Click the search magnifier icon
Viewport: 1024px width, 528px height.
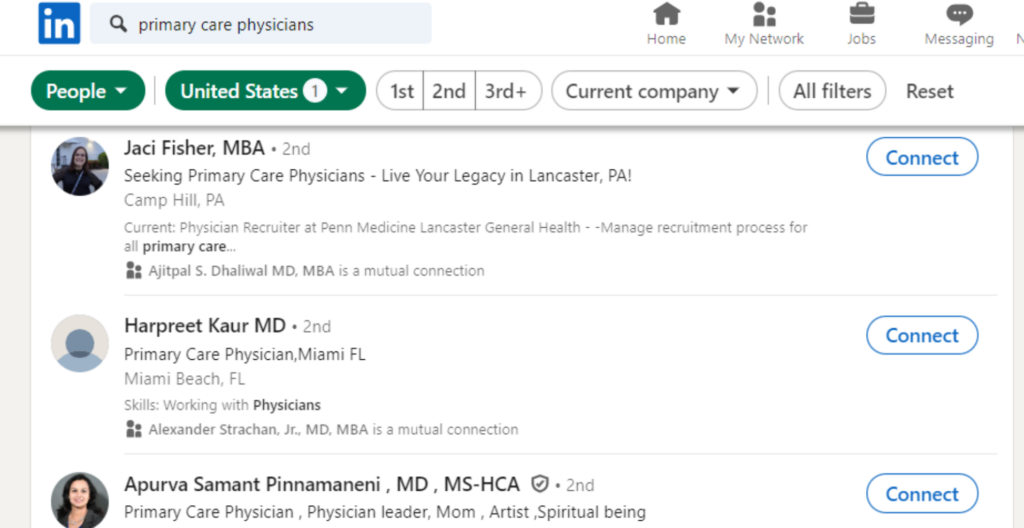pyautogui.click(x=118, y=24)
